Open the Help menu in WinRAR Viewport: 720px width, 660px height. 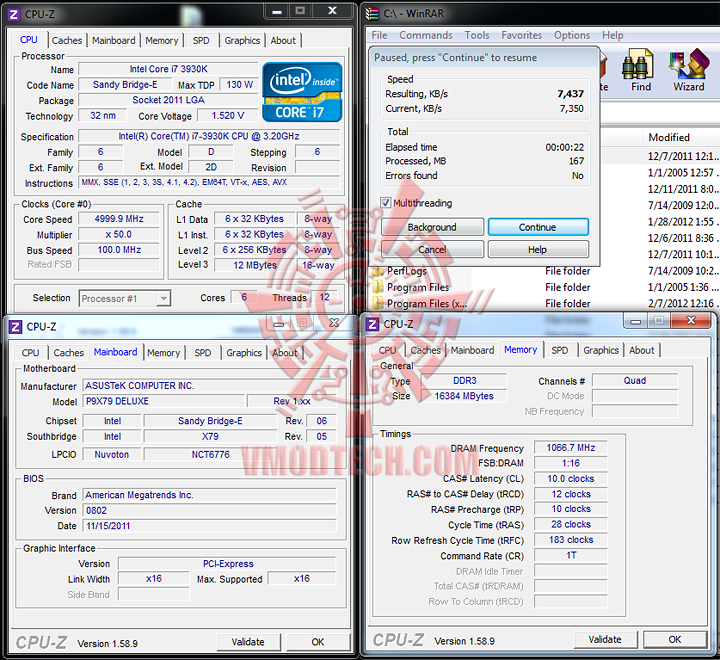(x=613, y=35)
